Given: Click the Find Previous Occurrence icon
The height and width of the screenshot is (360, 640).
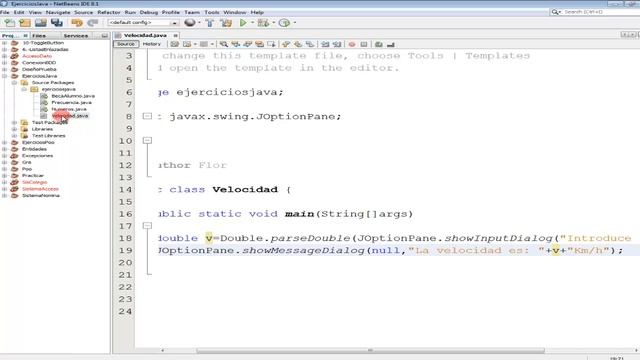Looking at the screenshot, I should (x=236, y=44).
